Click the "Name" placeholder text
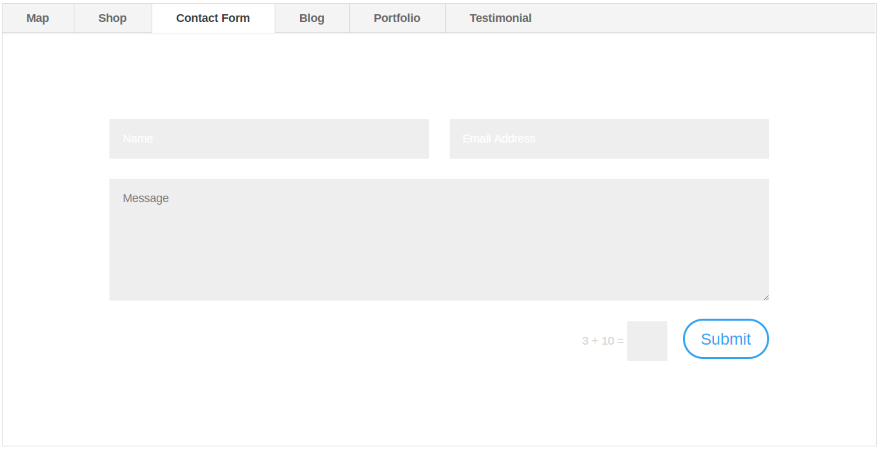This screenshot has height=451, width=880. pos(138,139)
